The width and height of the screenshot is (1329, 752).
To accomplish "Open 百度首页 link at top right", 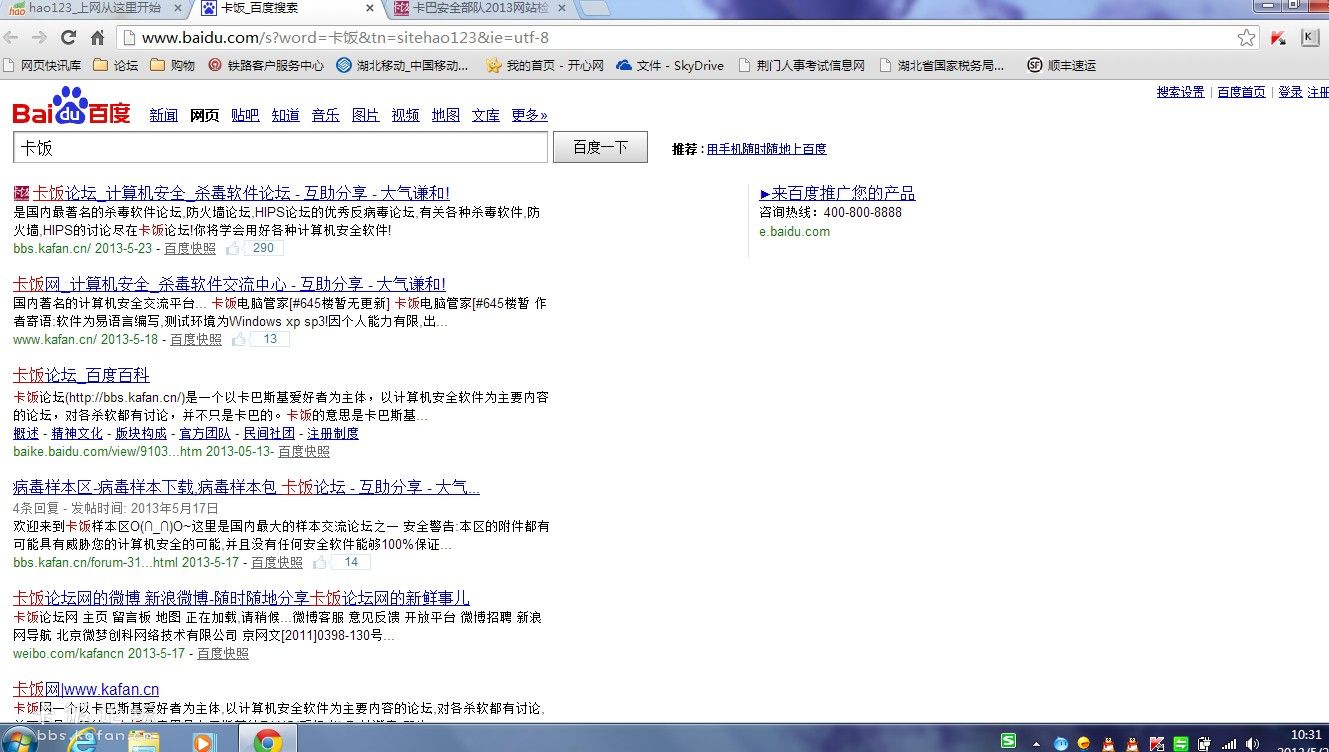I will click(1242, 92).
